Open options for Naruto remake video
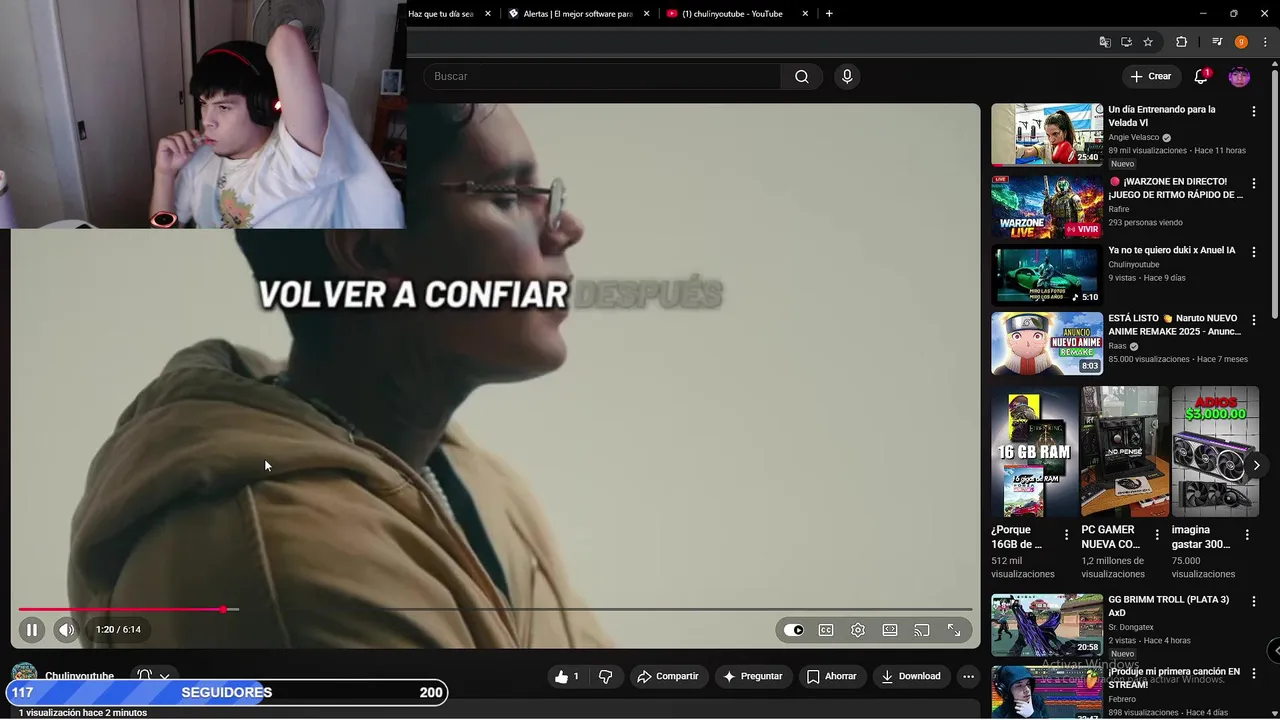 click(1254, 319)
